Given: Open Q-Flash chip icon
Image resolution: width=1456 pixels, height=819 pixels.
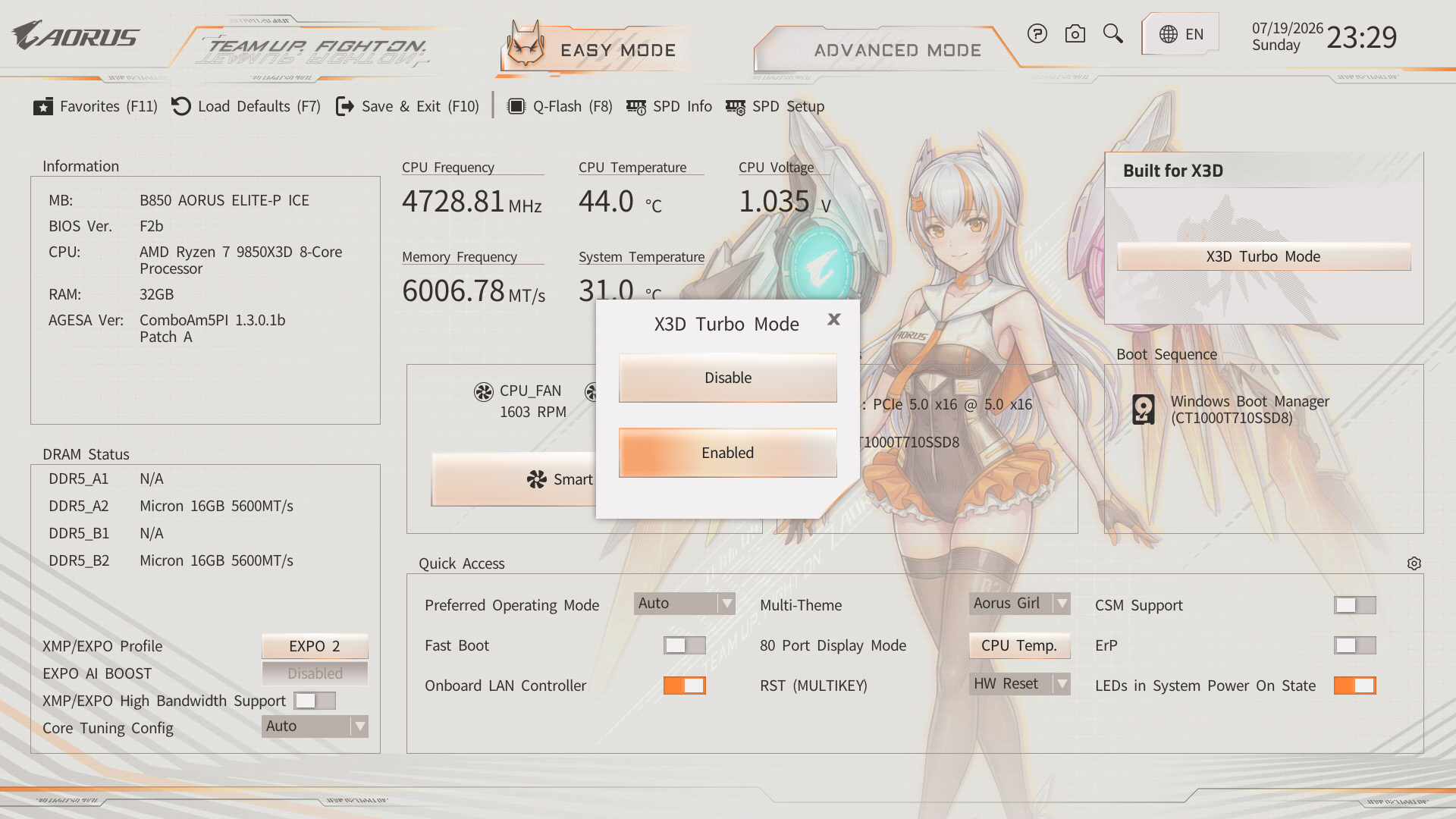Looking at the screenshot, I should 516,107.
